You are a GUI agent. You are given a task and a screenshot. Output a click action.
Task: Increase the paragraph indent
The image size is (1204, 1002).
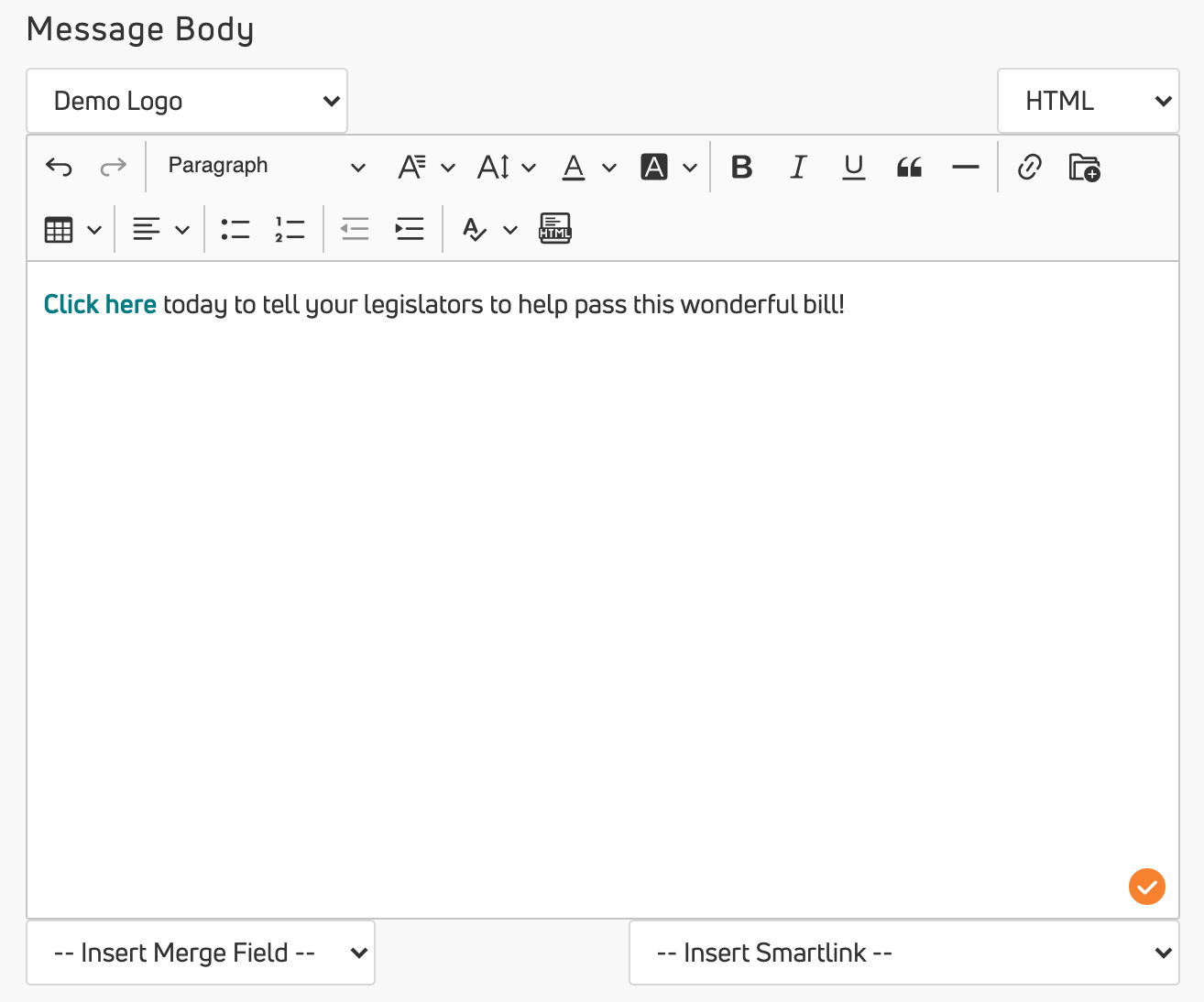[x=409, y=228]
